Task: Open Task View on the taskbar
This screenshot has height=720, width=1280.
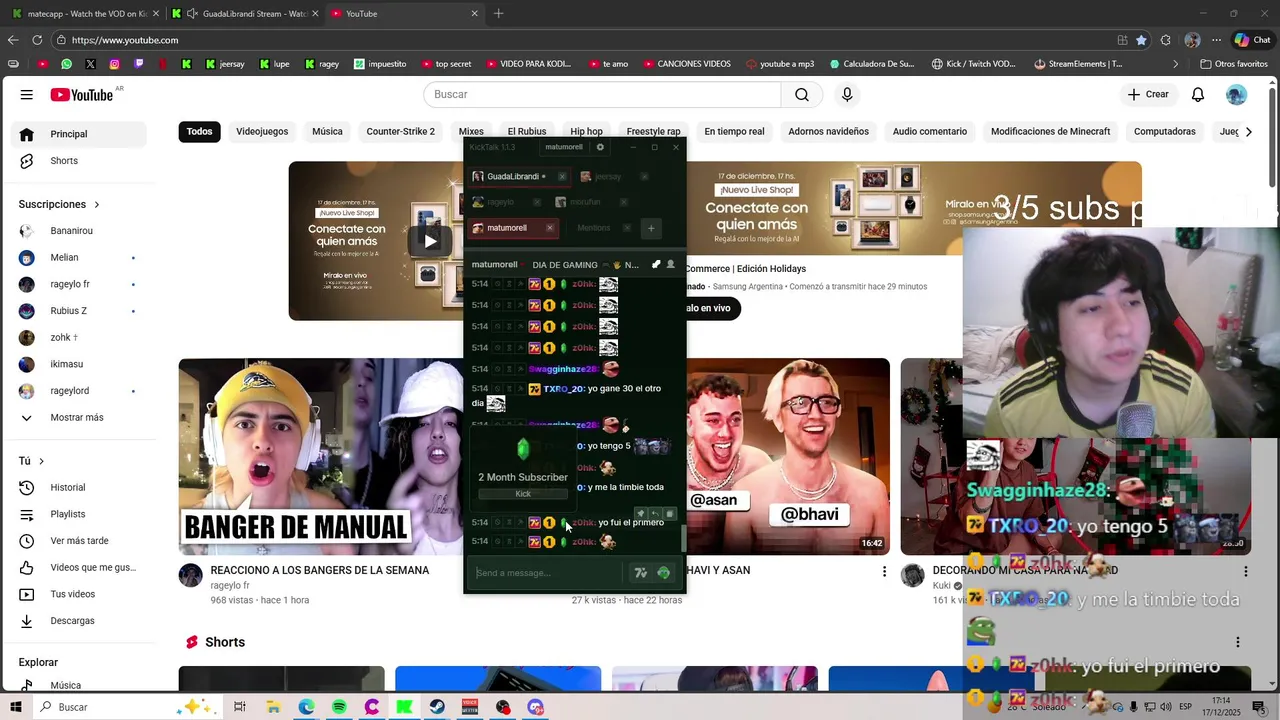Action: point(240,707)
